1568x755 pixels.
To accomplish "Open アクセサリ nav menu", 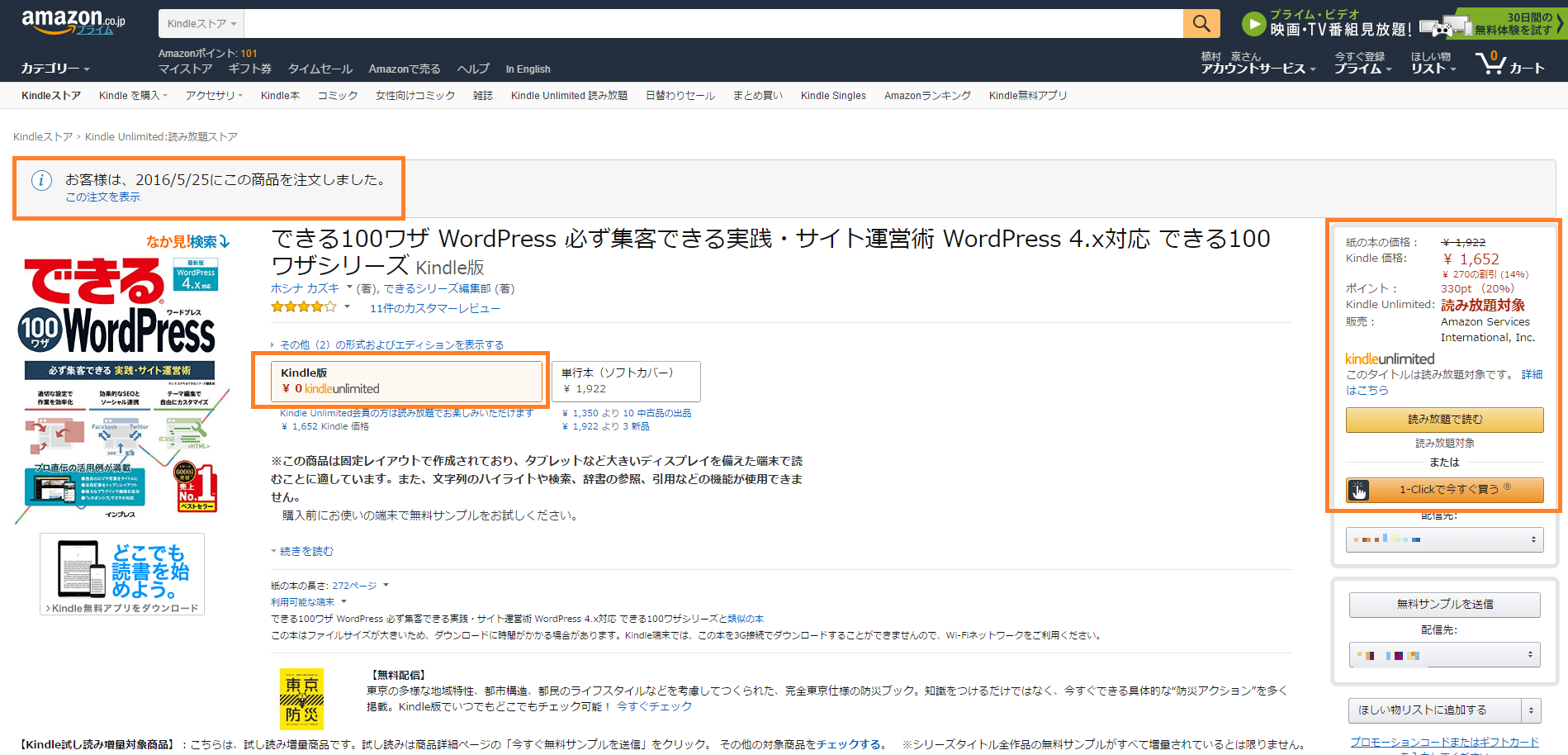I will (214, 96).
